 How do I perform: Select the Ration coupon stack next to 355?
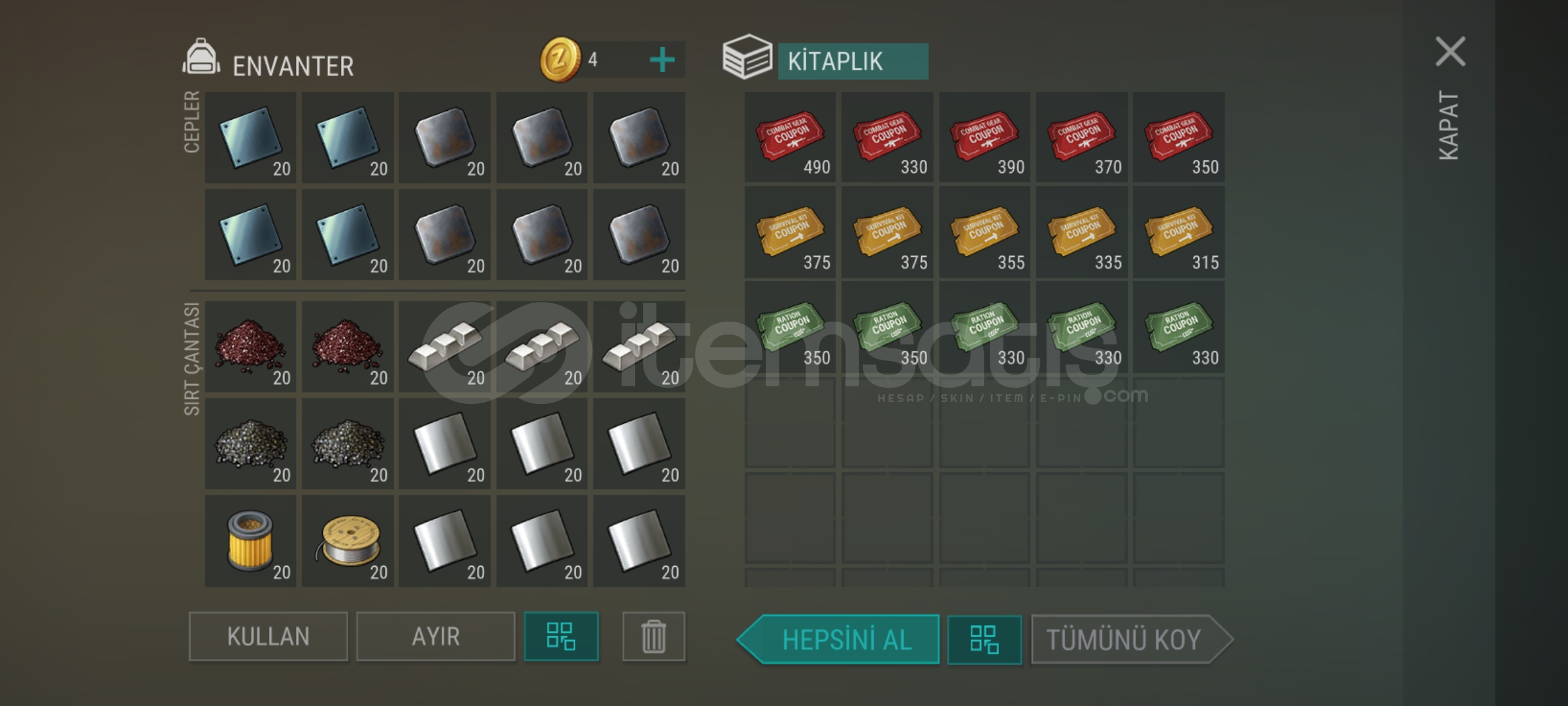(x=985, y=327)
